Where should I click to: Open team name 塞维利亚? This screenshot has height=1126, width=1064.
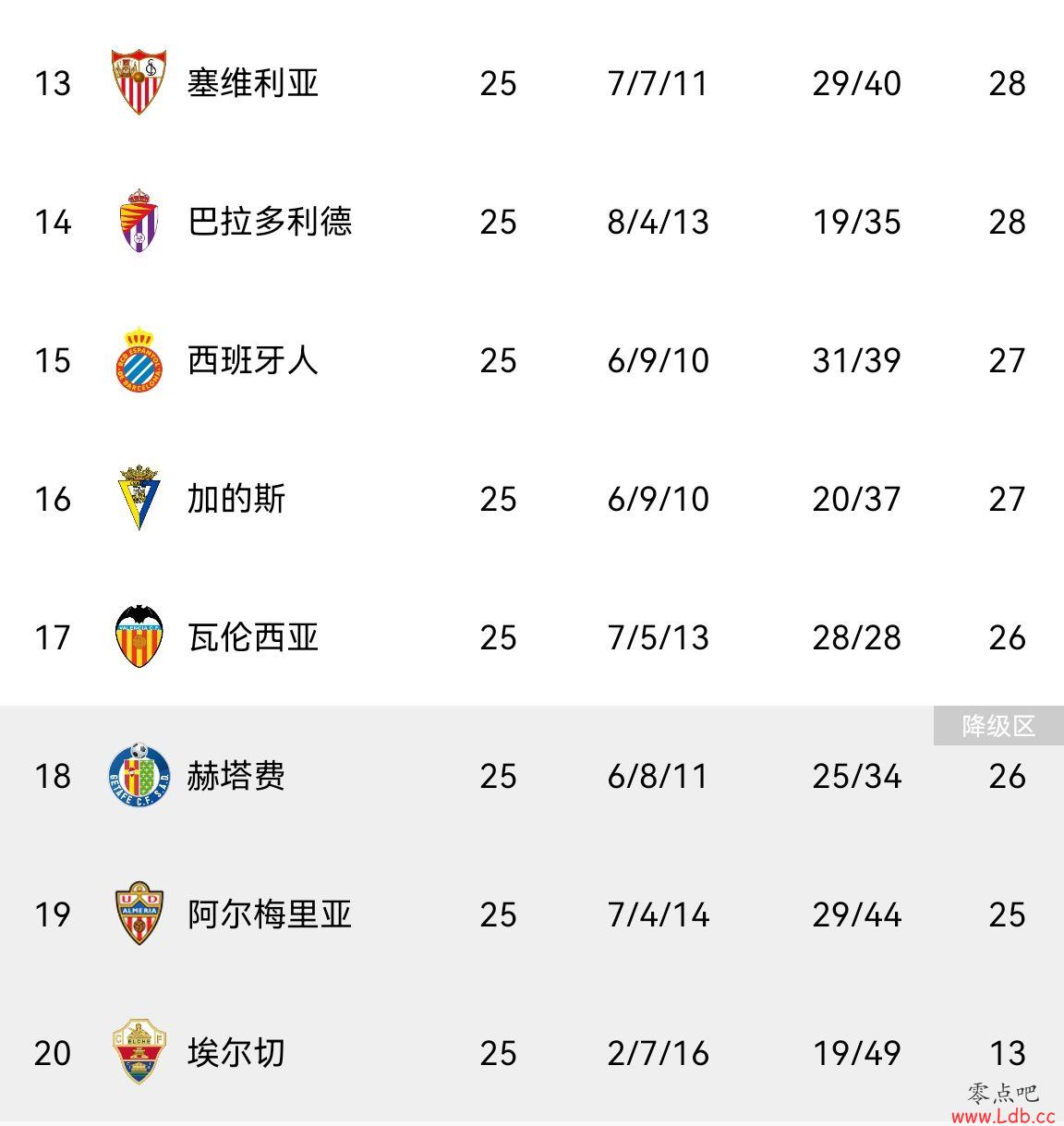coord(253,83)
